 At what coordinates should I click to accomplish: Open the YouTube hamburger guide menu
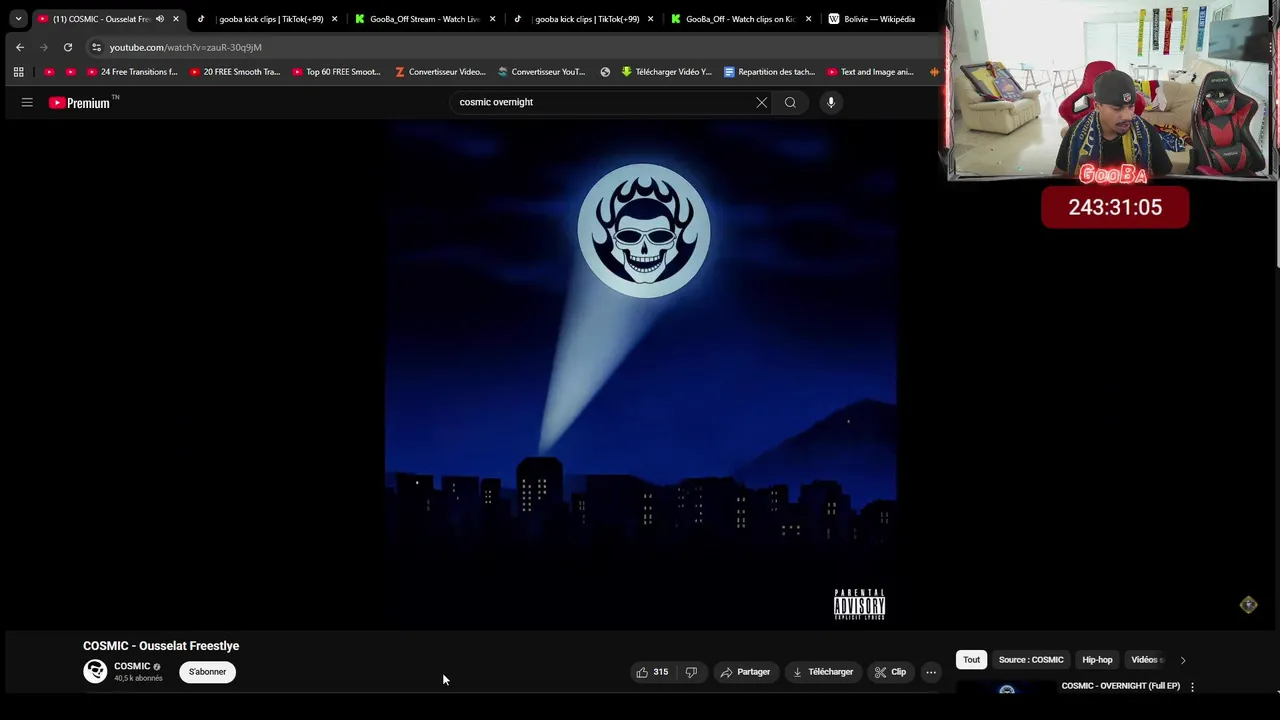pyautogui.click(x=27, y=102)
